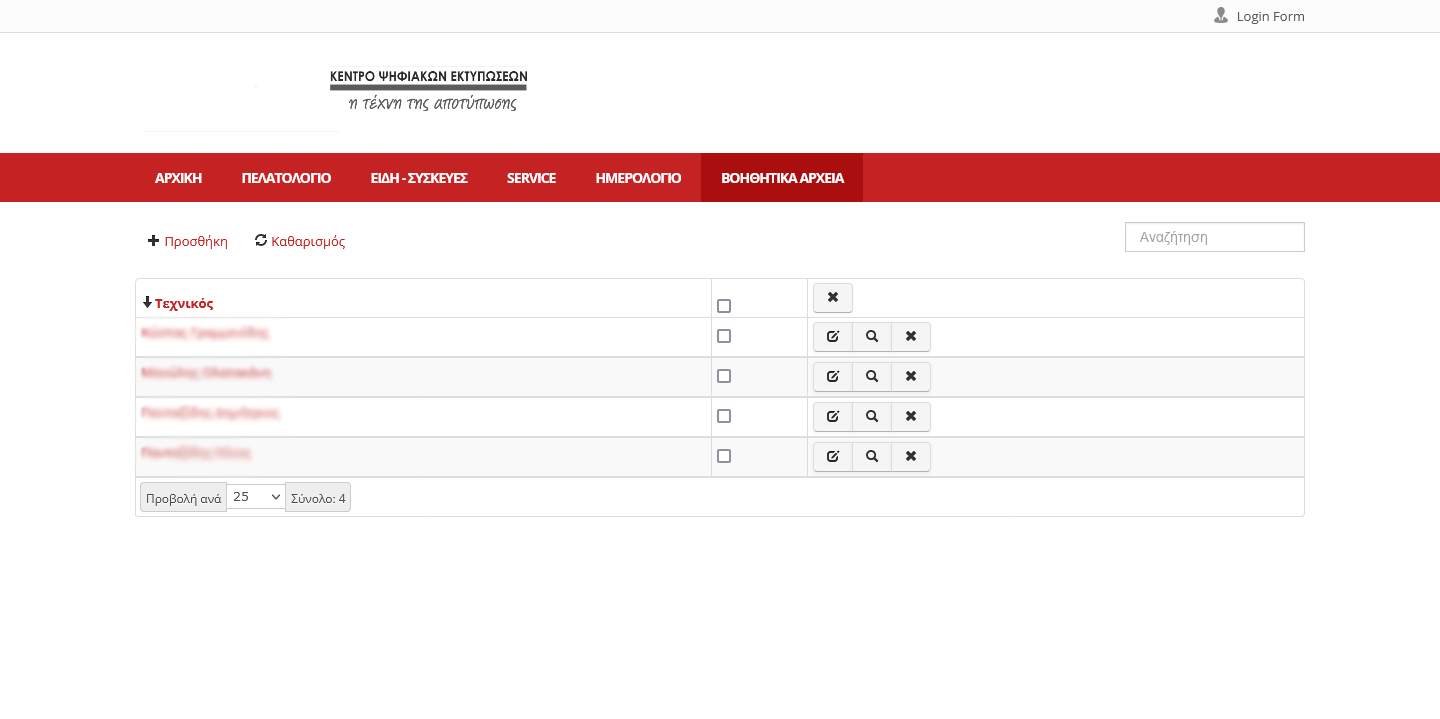1440x719 pixels.
Task: Focus the Αναζήτηση search field
Action: tap(1214, 238)
